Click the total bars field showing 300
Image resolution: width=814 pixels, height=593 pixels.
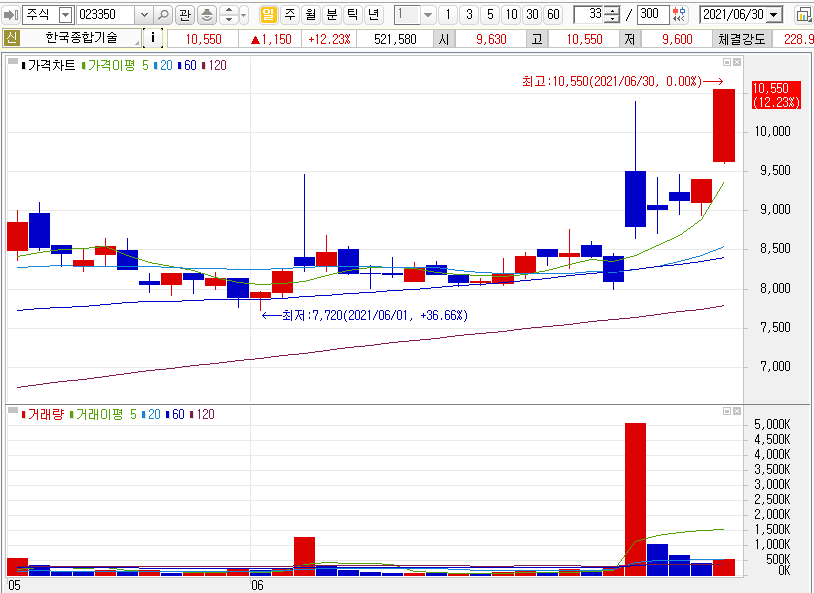(652, 15)
